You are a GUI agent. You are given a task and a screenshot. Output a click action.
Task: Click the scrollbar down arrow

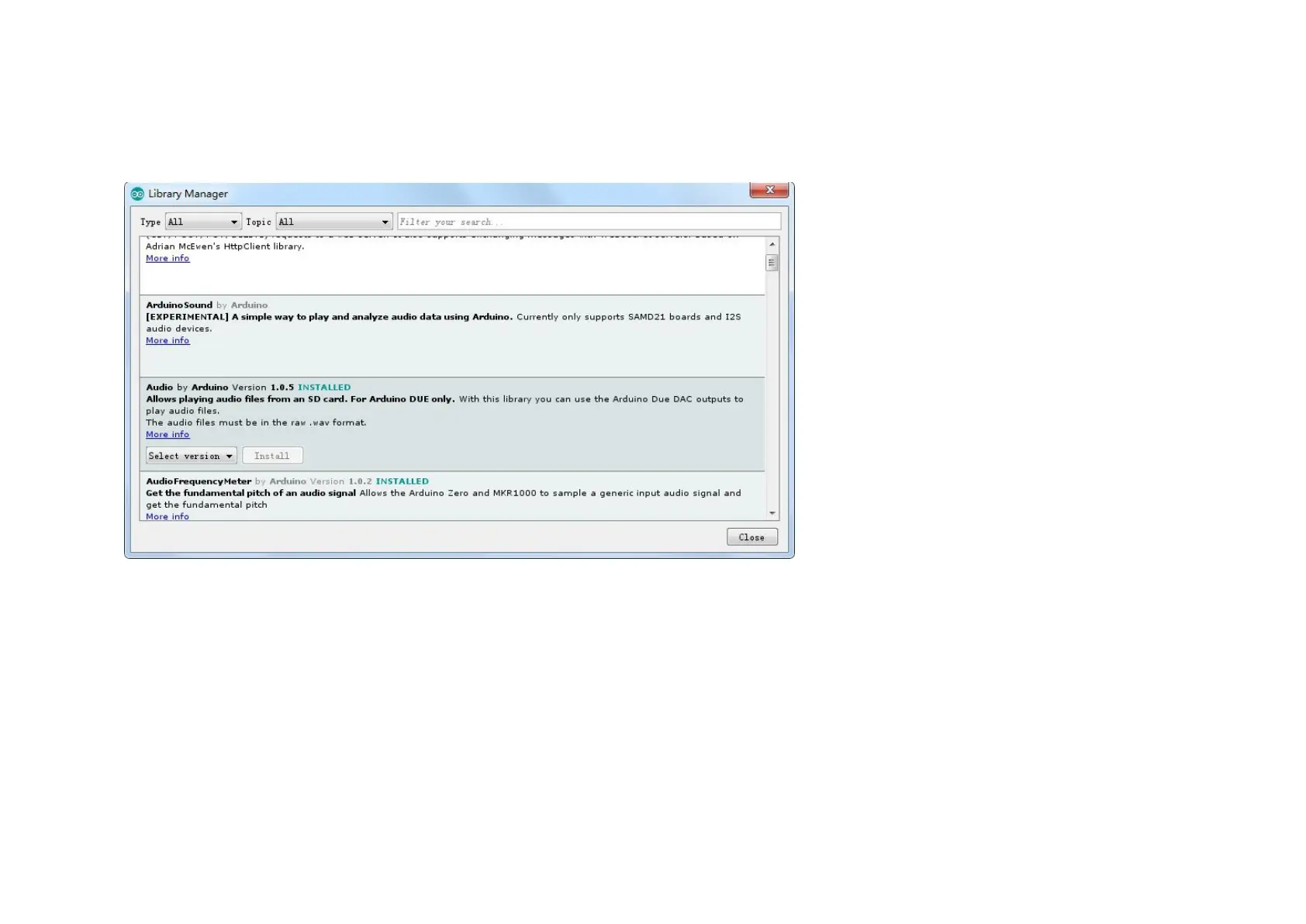[x=772, y=513]
